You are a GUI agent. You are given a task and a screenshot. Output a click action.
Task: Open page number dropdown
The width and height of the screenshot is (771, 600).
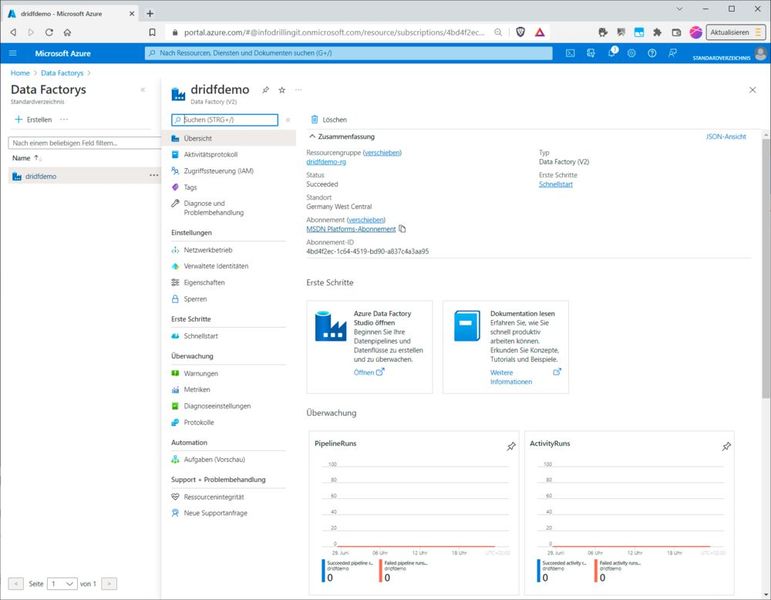62,584
